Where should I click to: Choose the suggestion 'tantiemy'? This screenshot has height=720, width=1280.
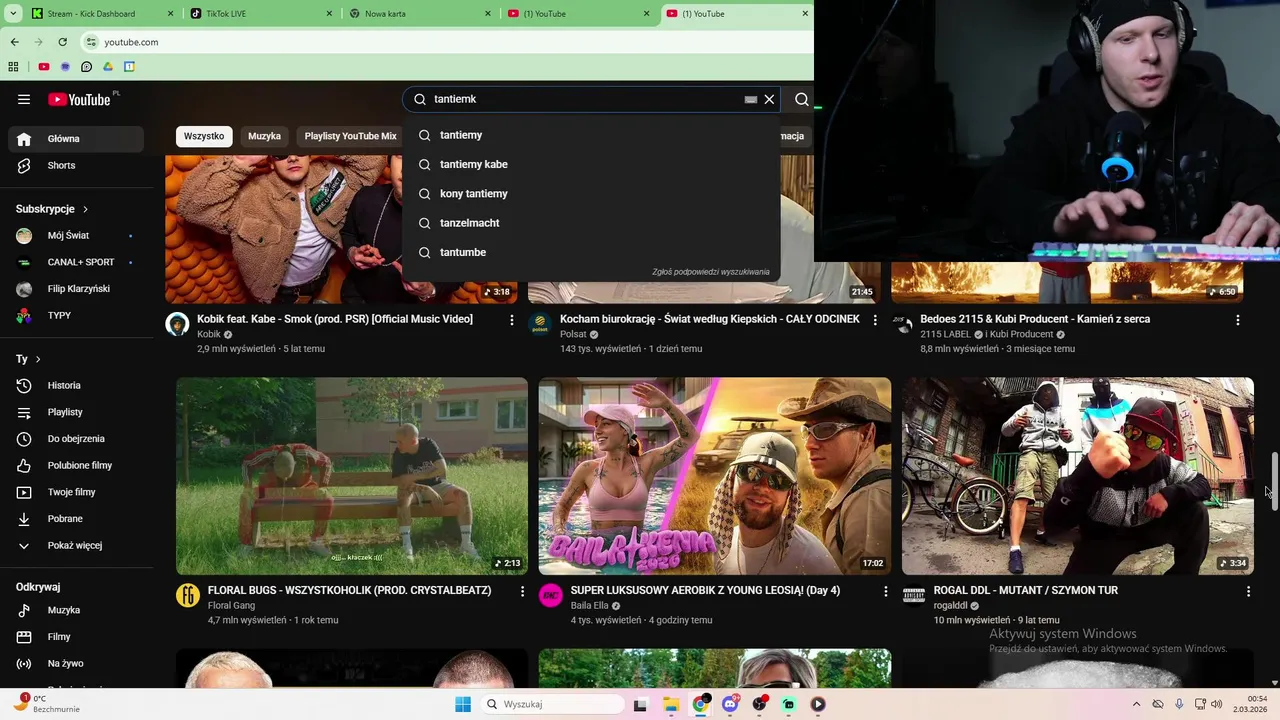point(591,135)
